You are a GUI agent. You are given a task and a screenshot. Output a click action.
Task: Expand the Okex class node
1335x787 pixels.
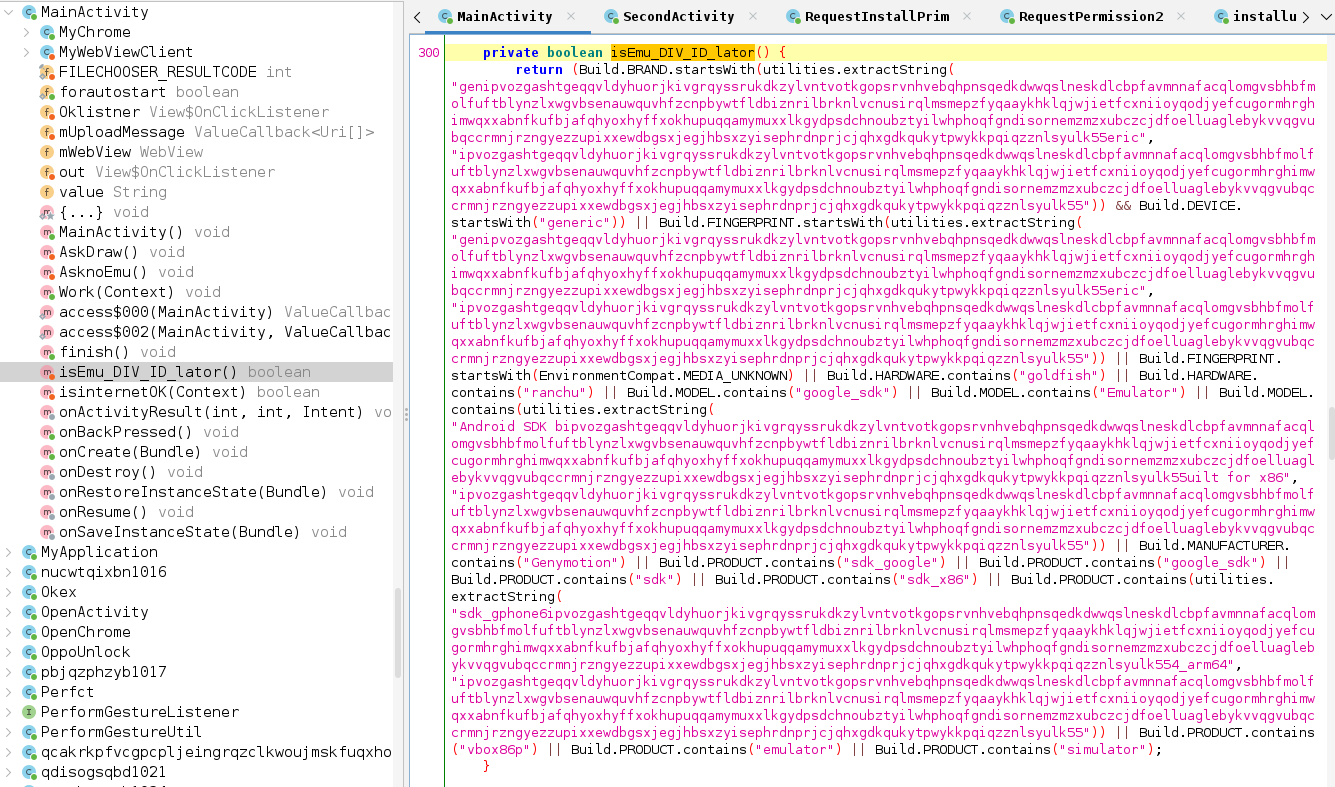[x=9, y=592]
